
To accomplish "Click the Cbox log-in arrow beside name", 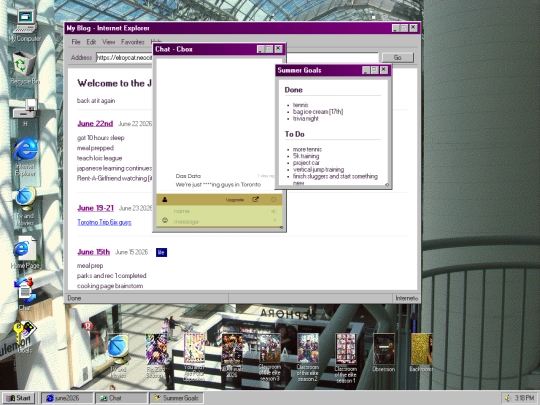I will (x=274, y=211).
